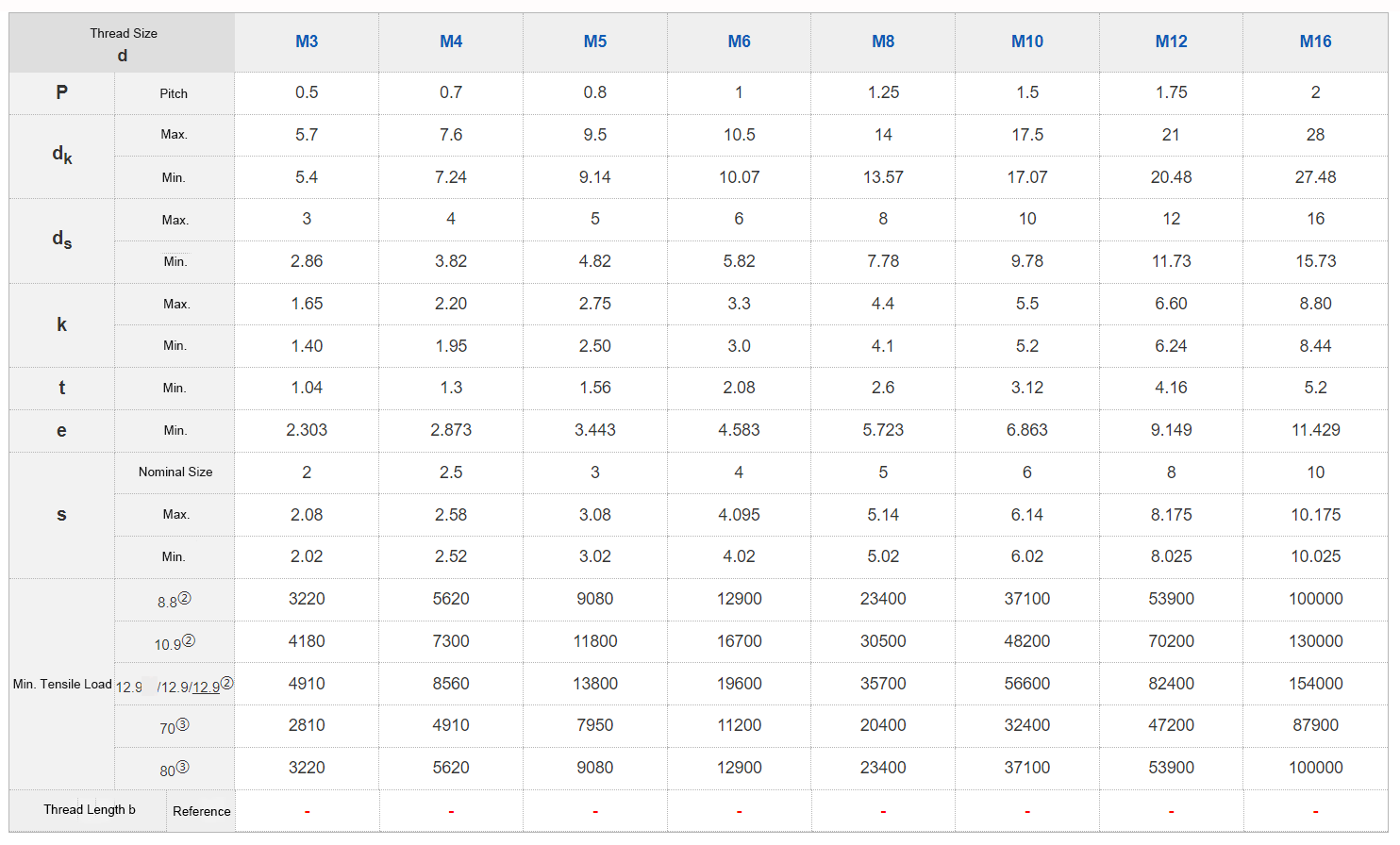Image resolution: width=1400 pixels, height=845 pixels.
Task: Click the e parameter label
Action: pos(61,430)
